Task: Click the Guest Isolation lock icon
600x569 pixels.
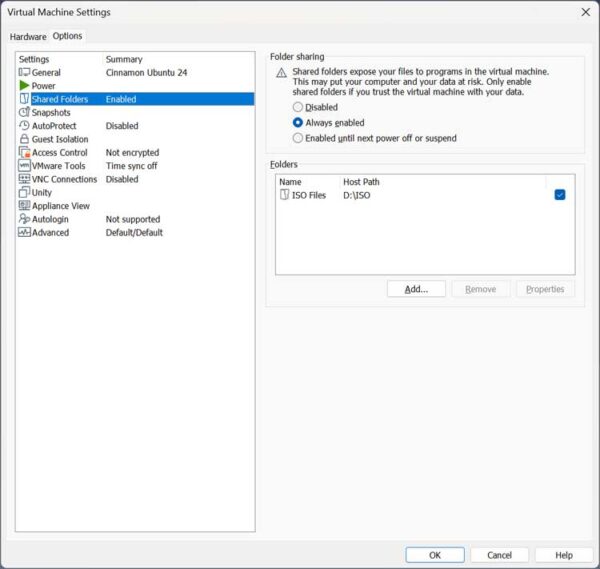Action: [x=24, y=139]
